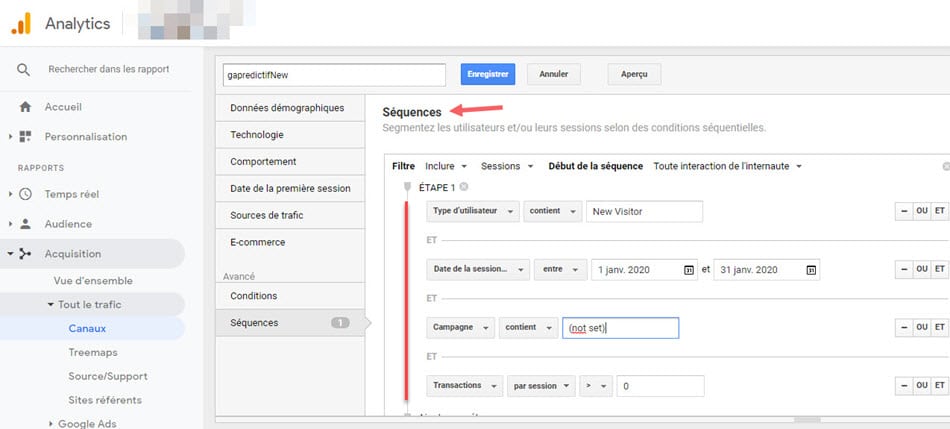The width and height of the screenshot is (950, 429).
Task: Click the Personnalisation dashboard icon
Action: (25, 136)
